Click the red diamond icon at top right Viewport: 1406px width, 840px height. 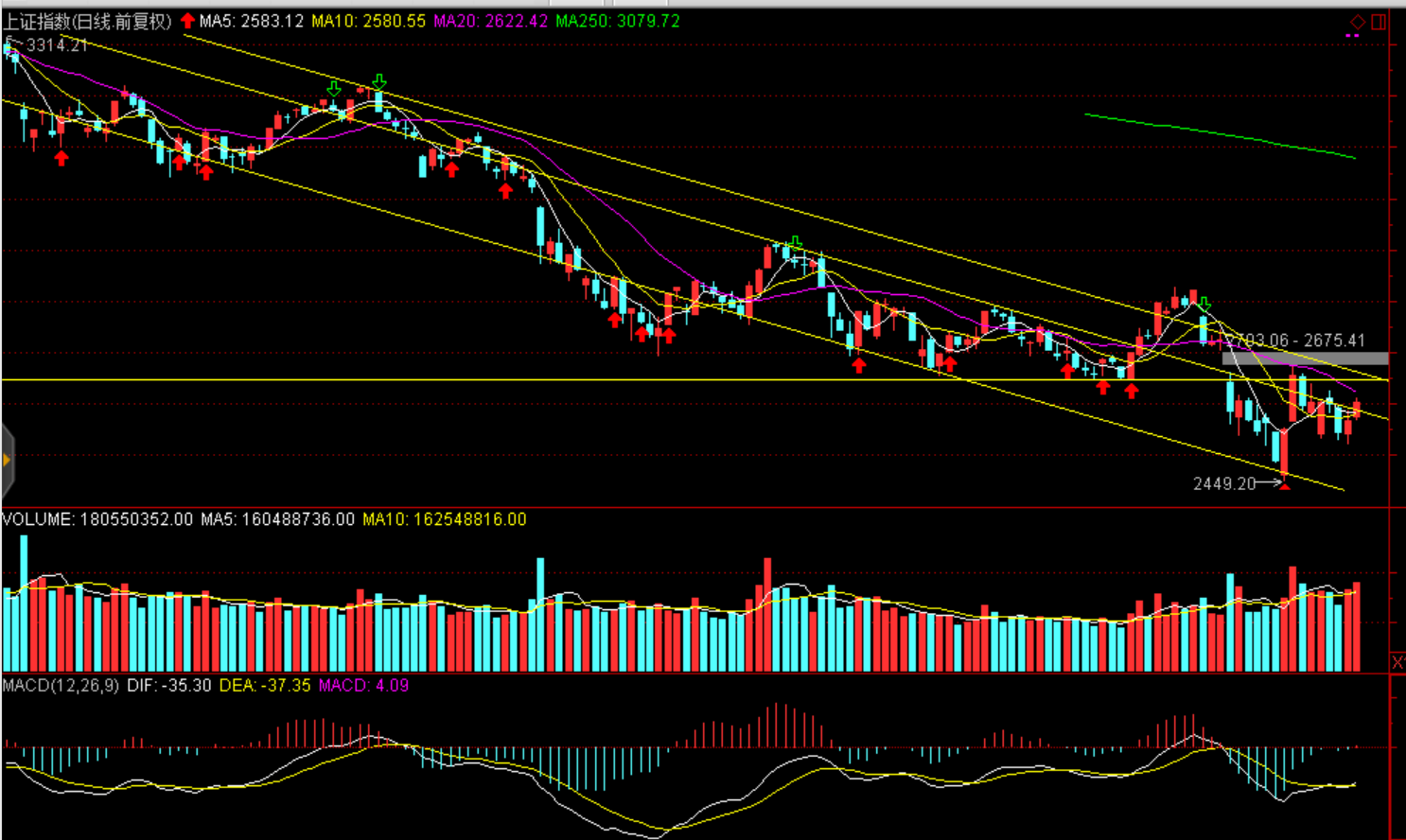click(x=1357, y=21)
